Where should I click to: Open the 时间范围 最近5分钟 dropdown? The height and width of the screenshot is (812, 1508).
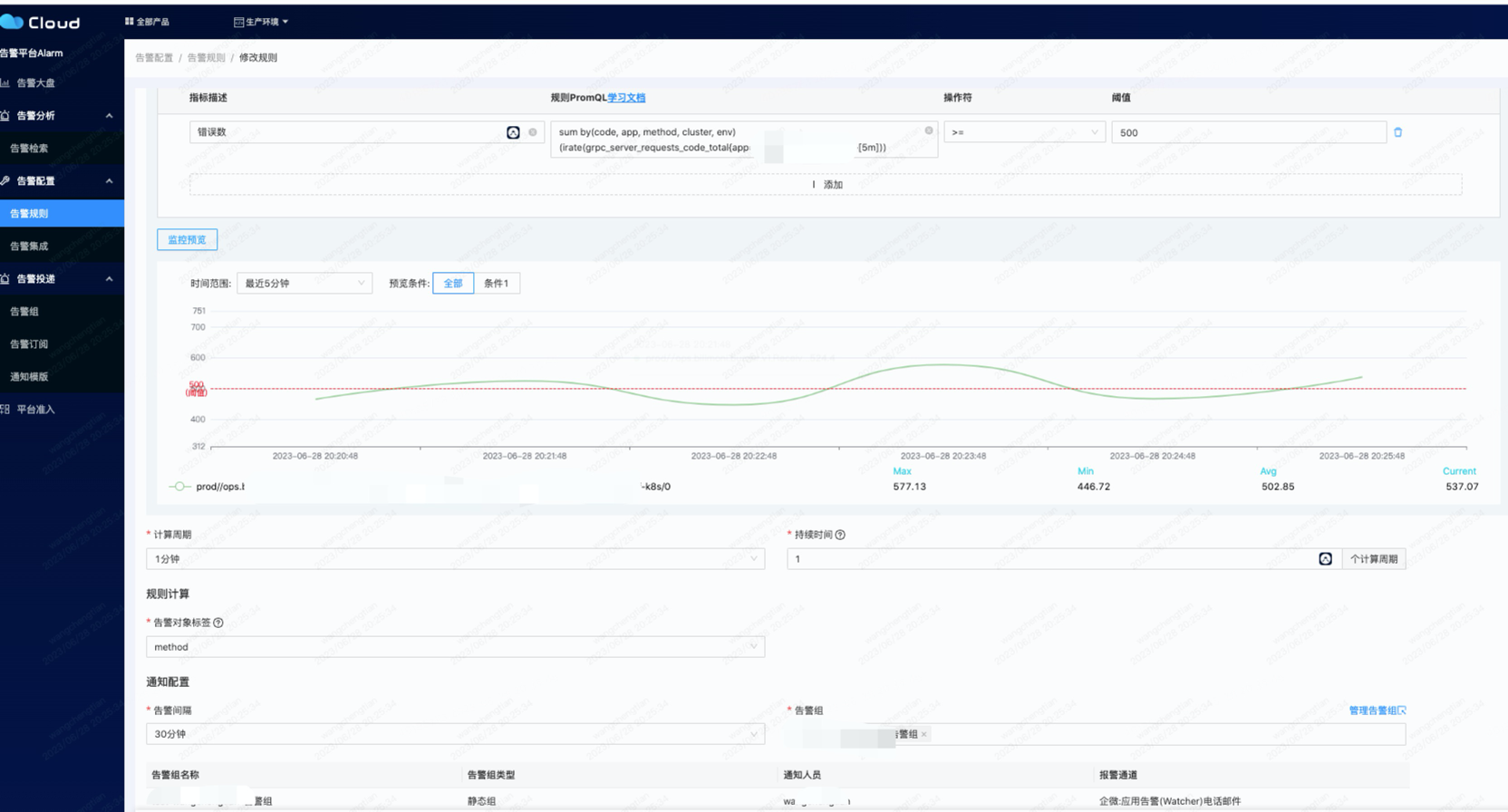point(304,284)
